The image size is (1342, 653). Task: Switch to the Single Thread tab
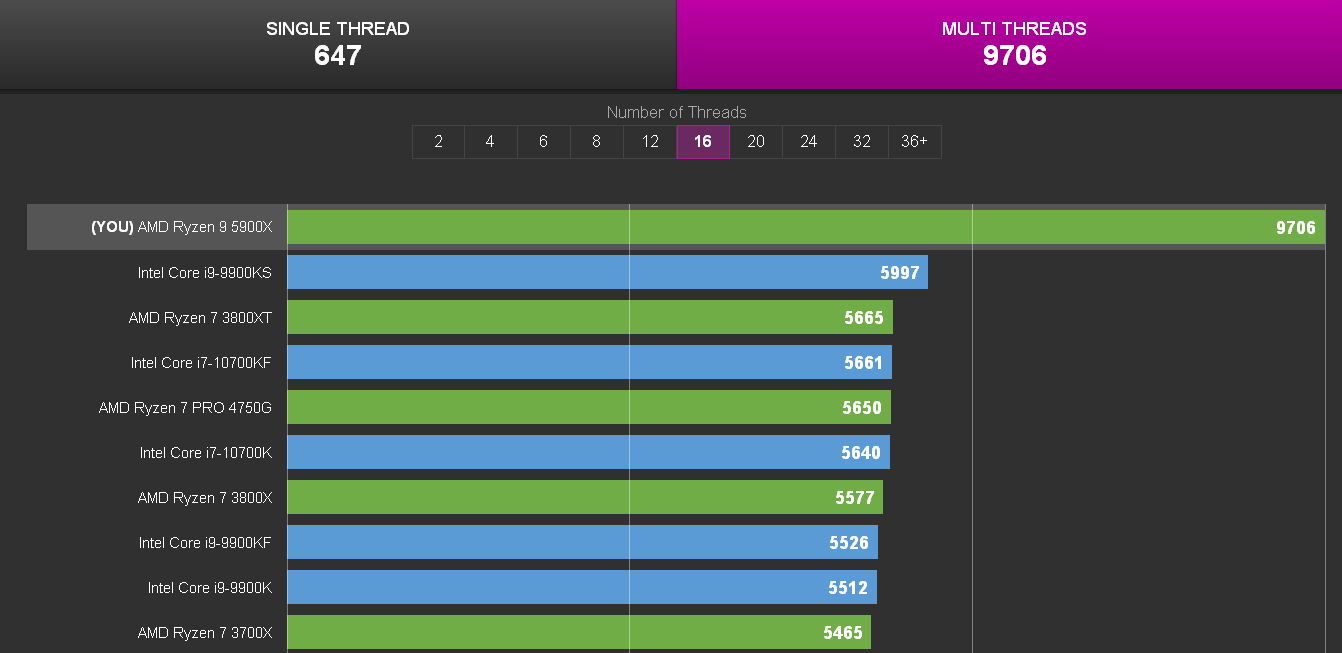[338, 44]
